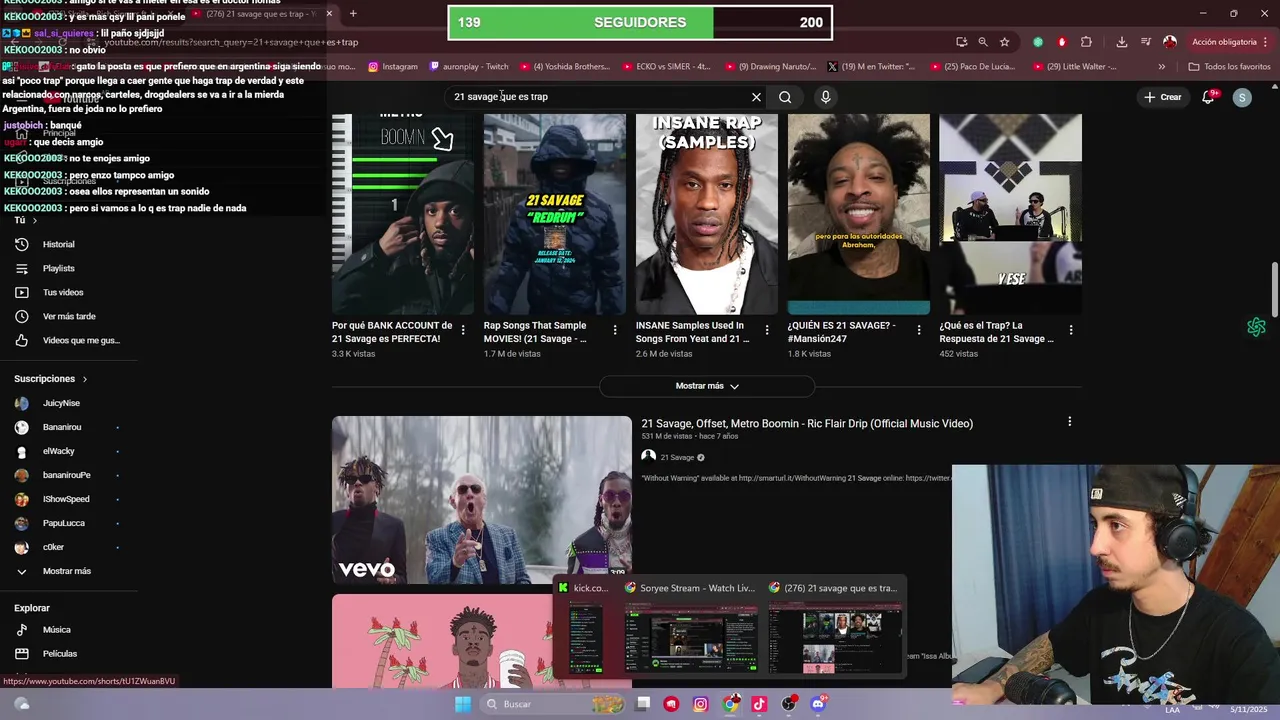Open Paco De Lucía bookmark
The image size is (1280, 720).
(973, 67)
